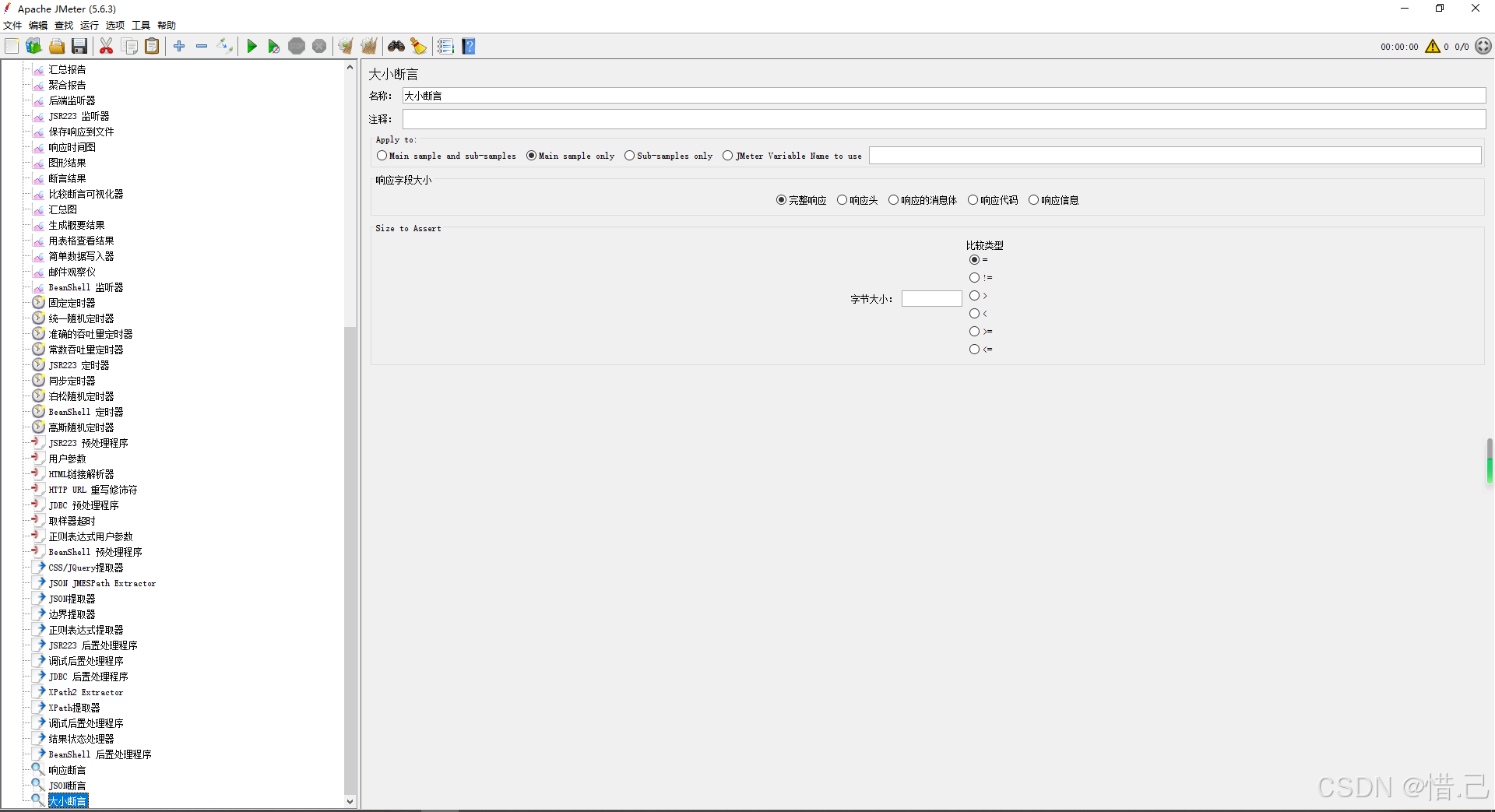Open the 运行 menu
The image size is (1495, 812).
pyautogui.click(x=90, y=26)
